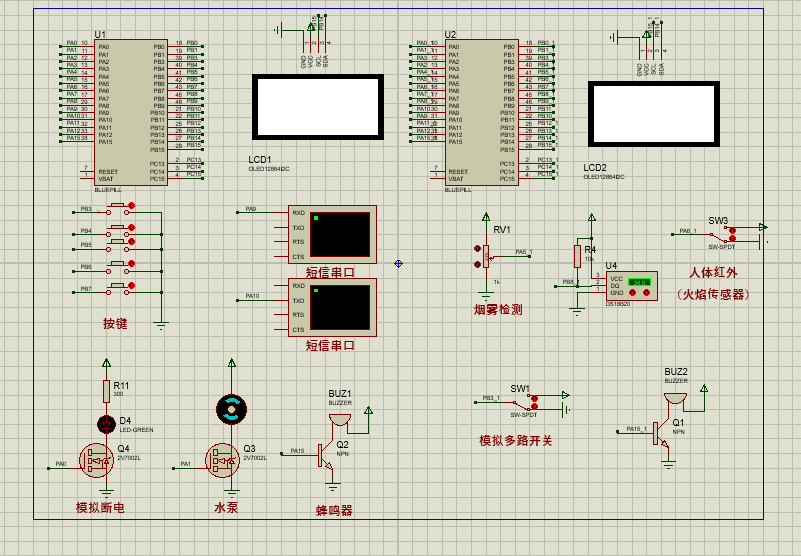Click the PA0 net label at Q4's gate

[61, 464]
